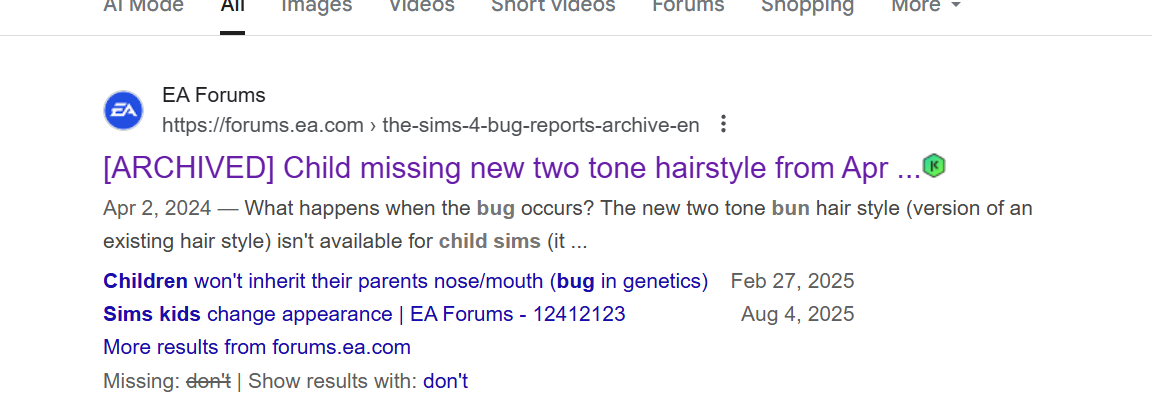Filter results by Forums tab
The image size is (1152, 420).
tap(688, 6)
